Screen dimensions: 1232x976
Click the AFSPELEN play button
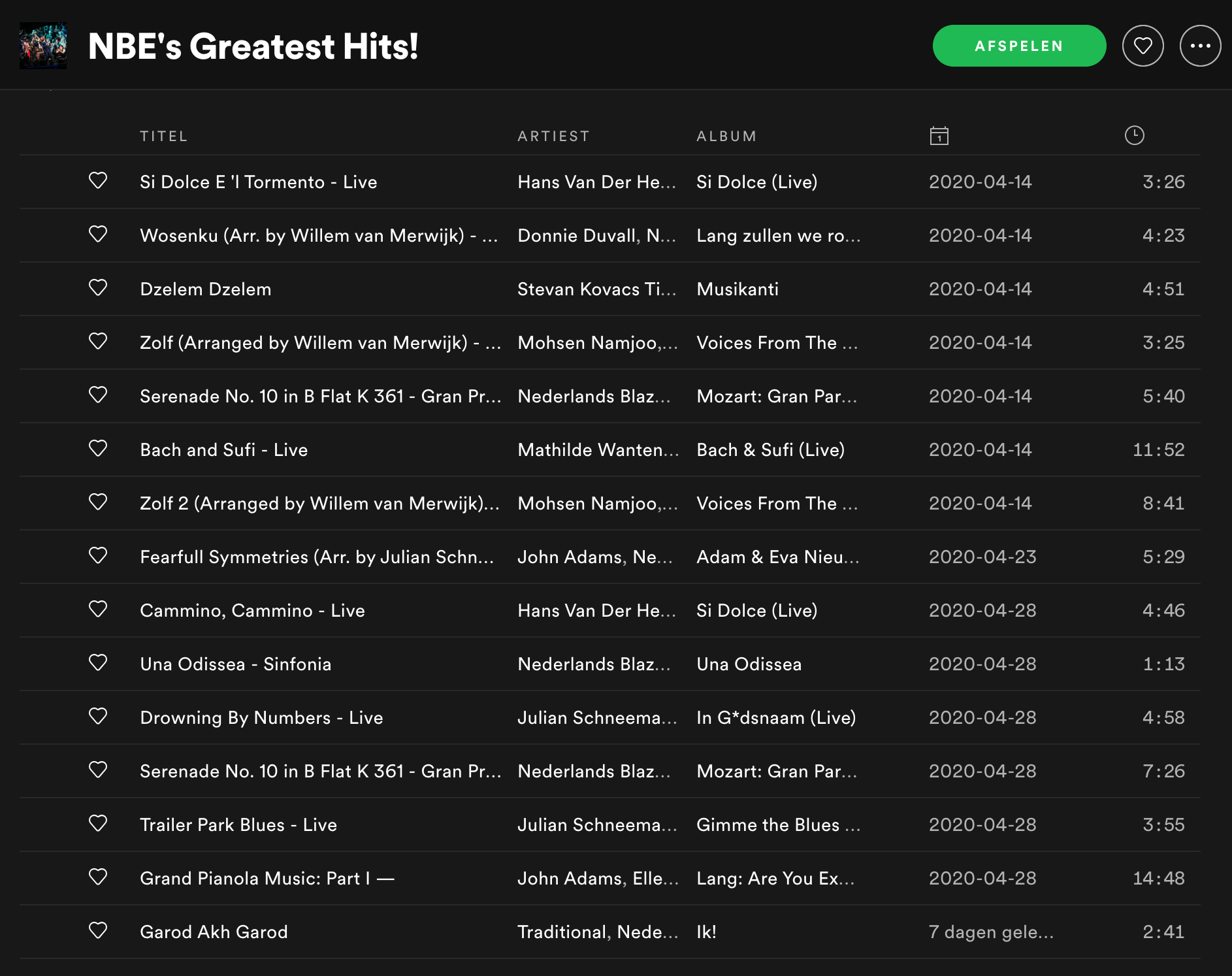click(x=1018, y=46)
